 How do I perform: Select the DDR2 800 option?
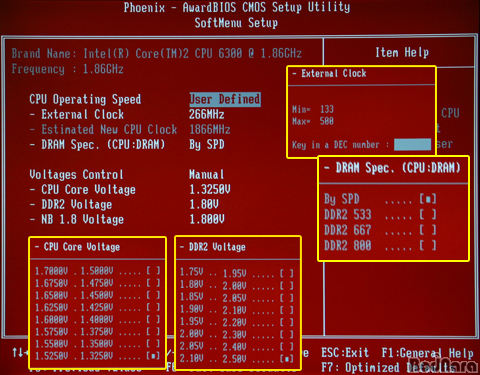(380, 245)
